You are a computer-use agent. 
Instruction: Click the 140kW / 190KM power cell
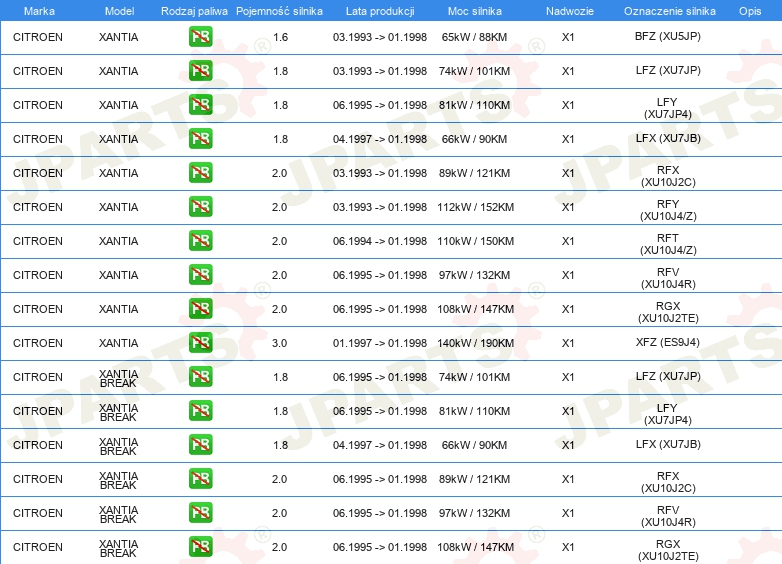pyautogui.click(x=475, y=343)
